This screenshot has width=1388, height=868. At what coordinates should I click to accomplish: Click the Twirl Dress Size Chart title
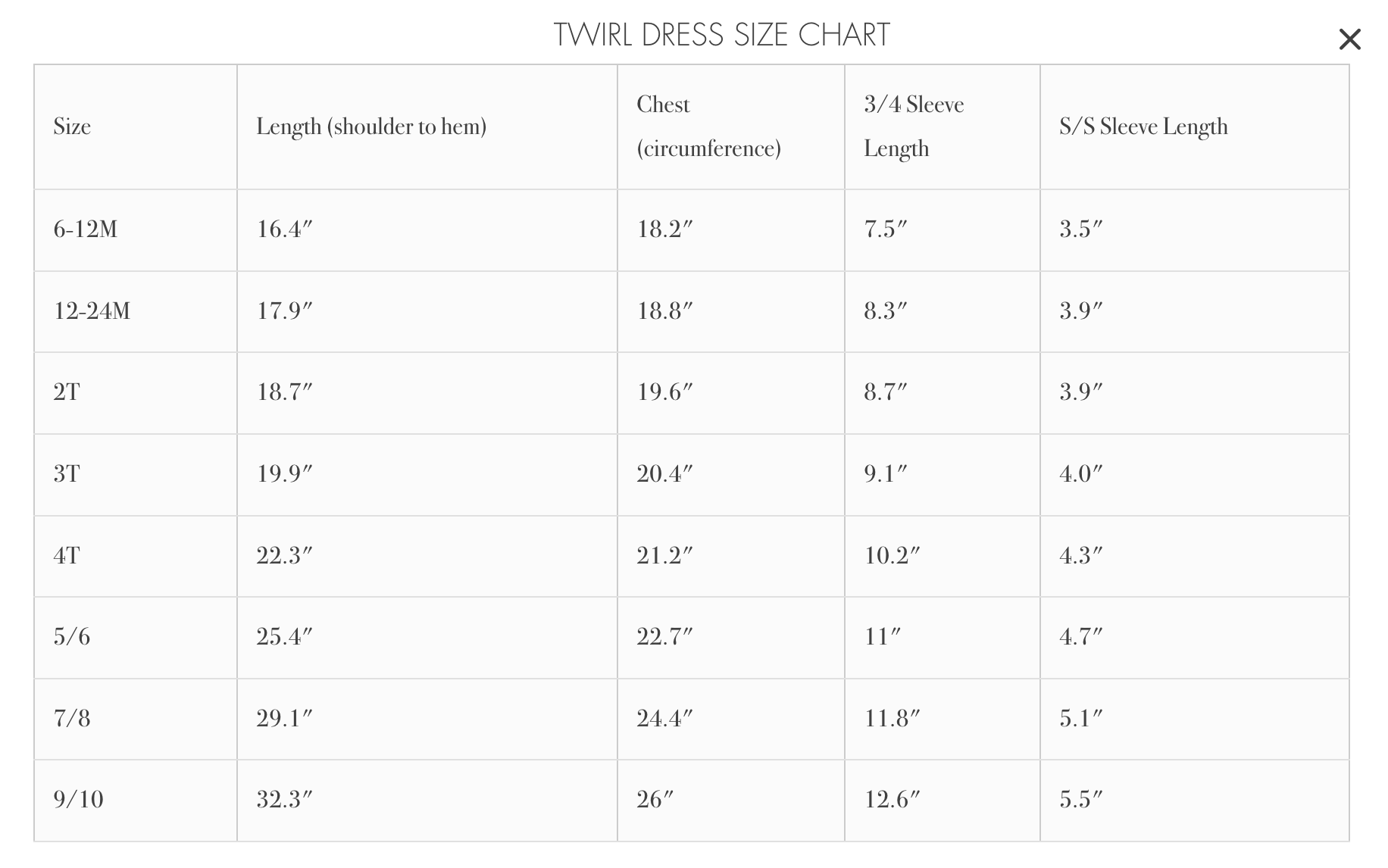pos(721,35)
